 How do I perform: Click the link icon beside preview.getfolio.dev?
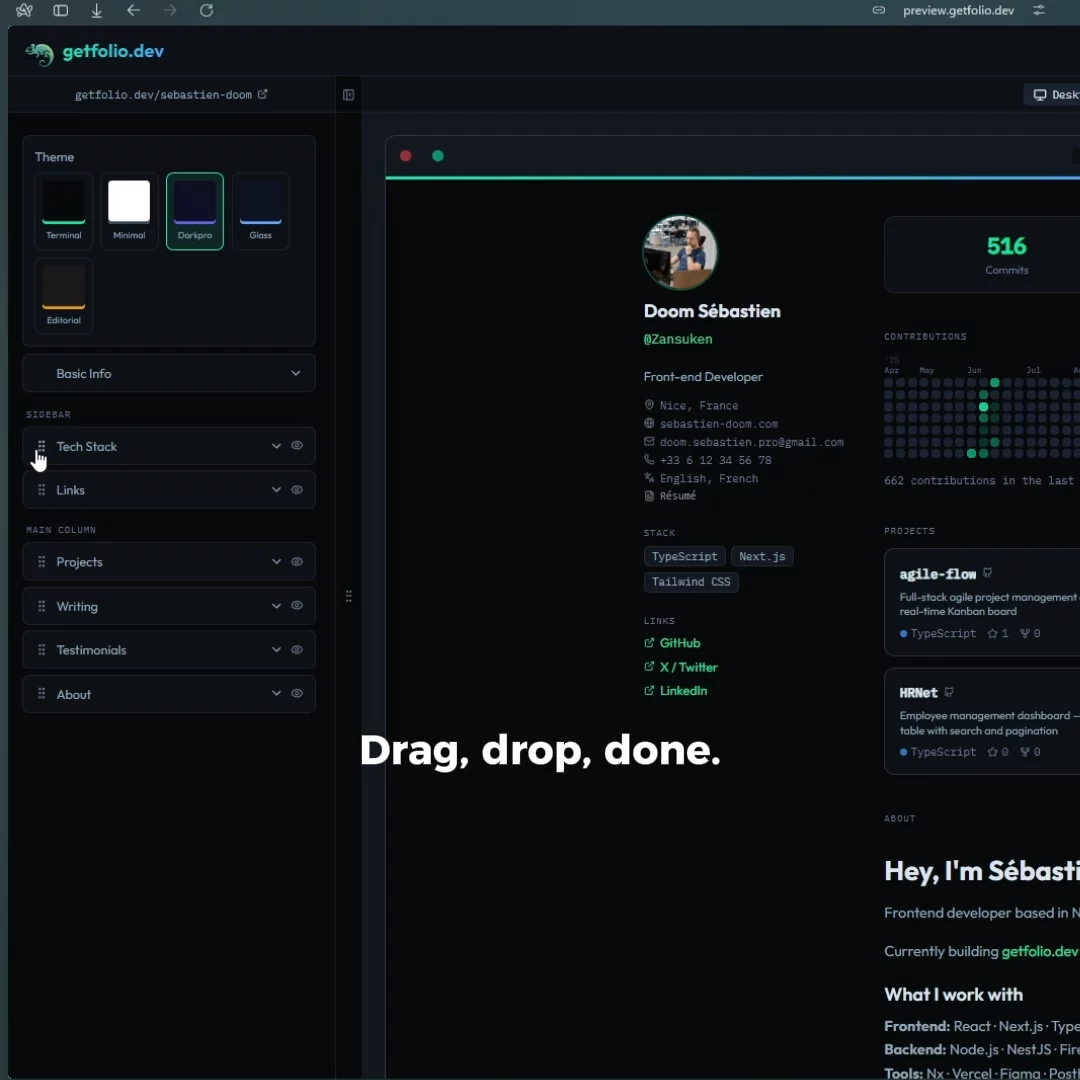[x=879, y=10]
